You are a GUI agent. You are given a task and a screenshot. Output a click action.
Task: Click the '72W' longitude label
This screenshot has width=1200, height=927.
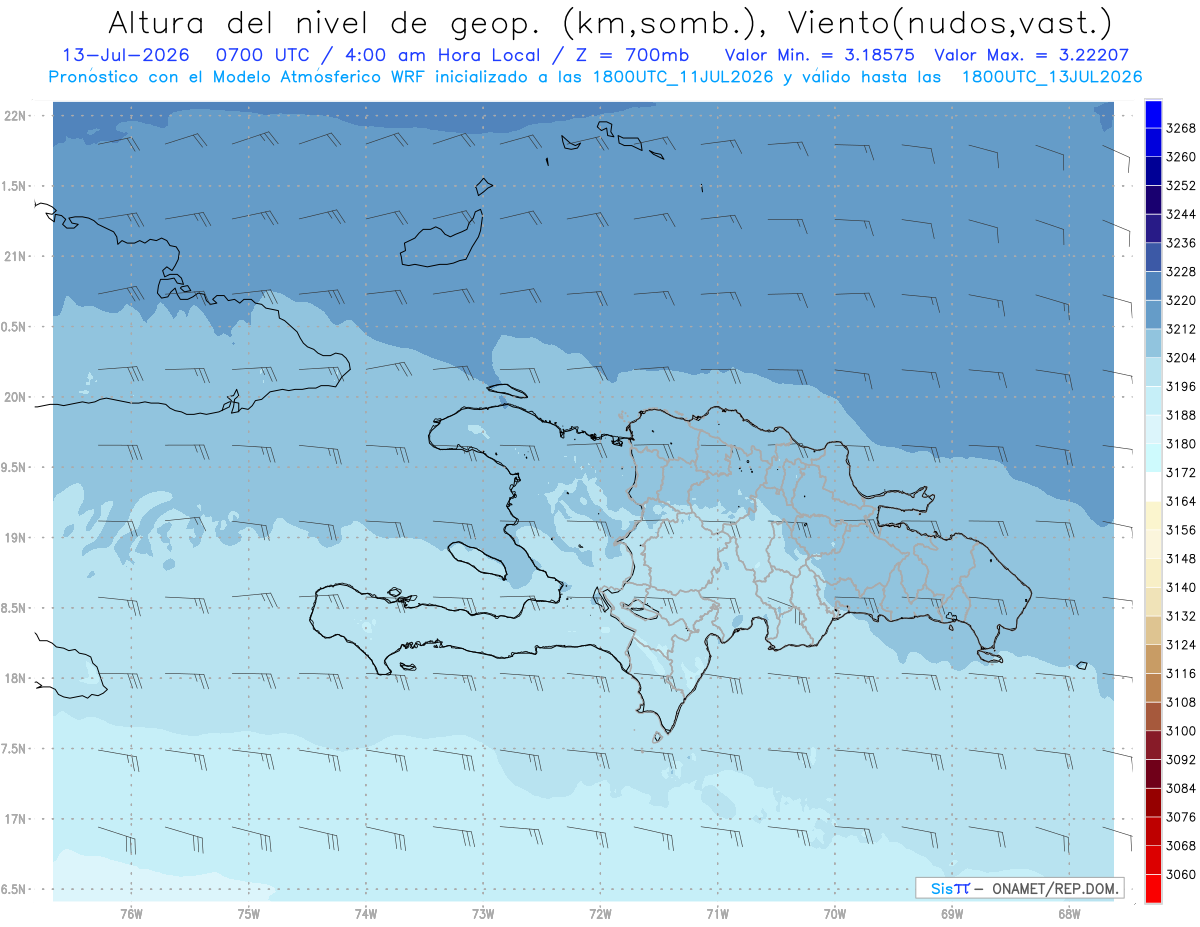click(600, 913)
